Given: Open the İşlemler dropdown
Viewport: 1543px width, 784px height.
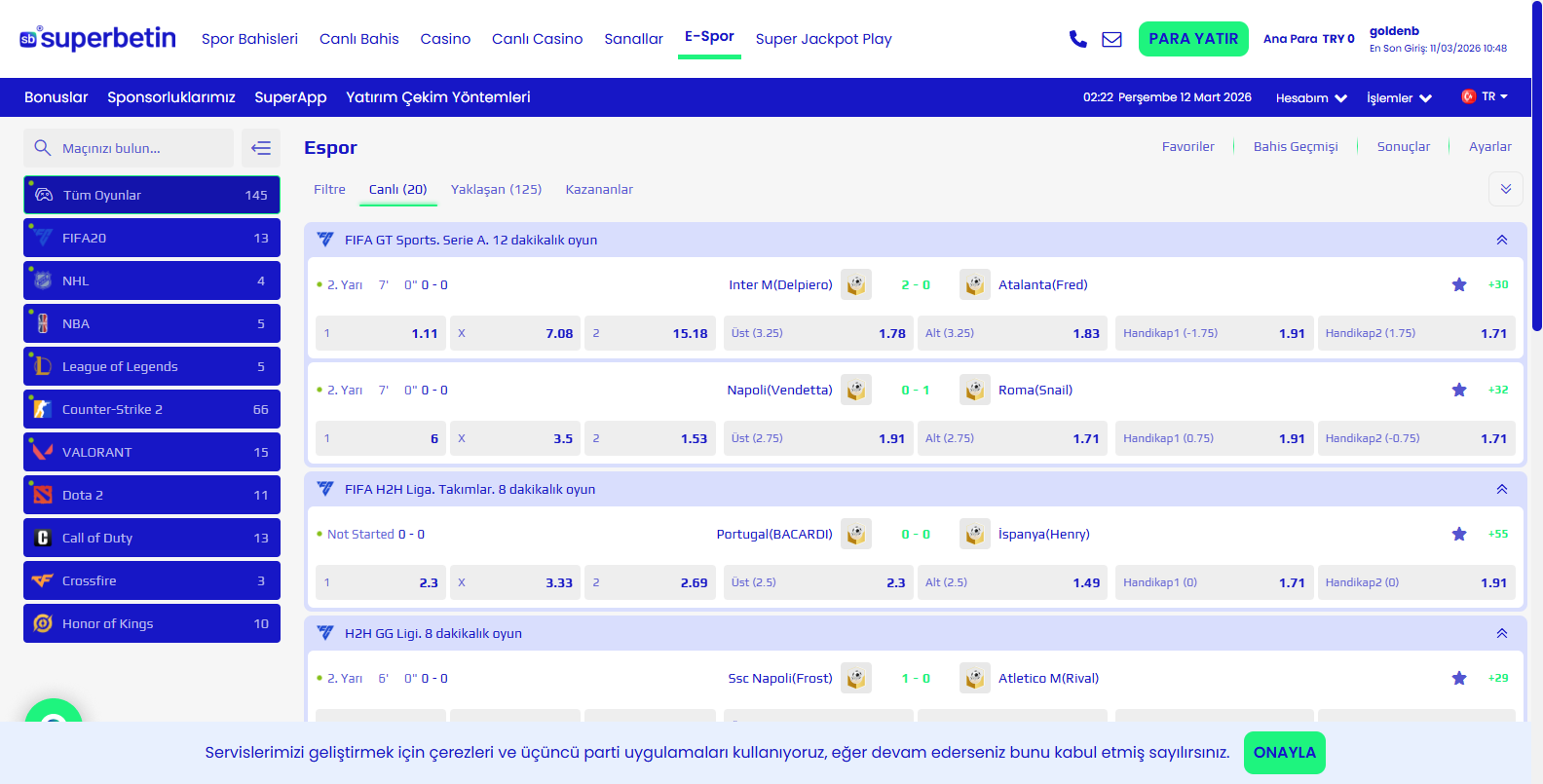Looking at the screenshot, I should click(1399, 97).
